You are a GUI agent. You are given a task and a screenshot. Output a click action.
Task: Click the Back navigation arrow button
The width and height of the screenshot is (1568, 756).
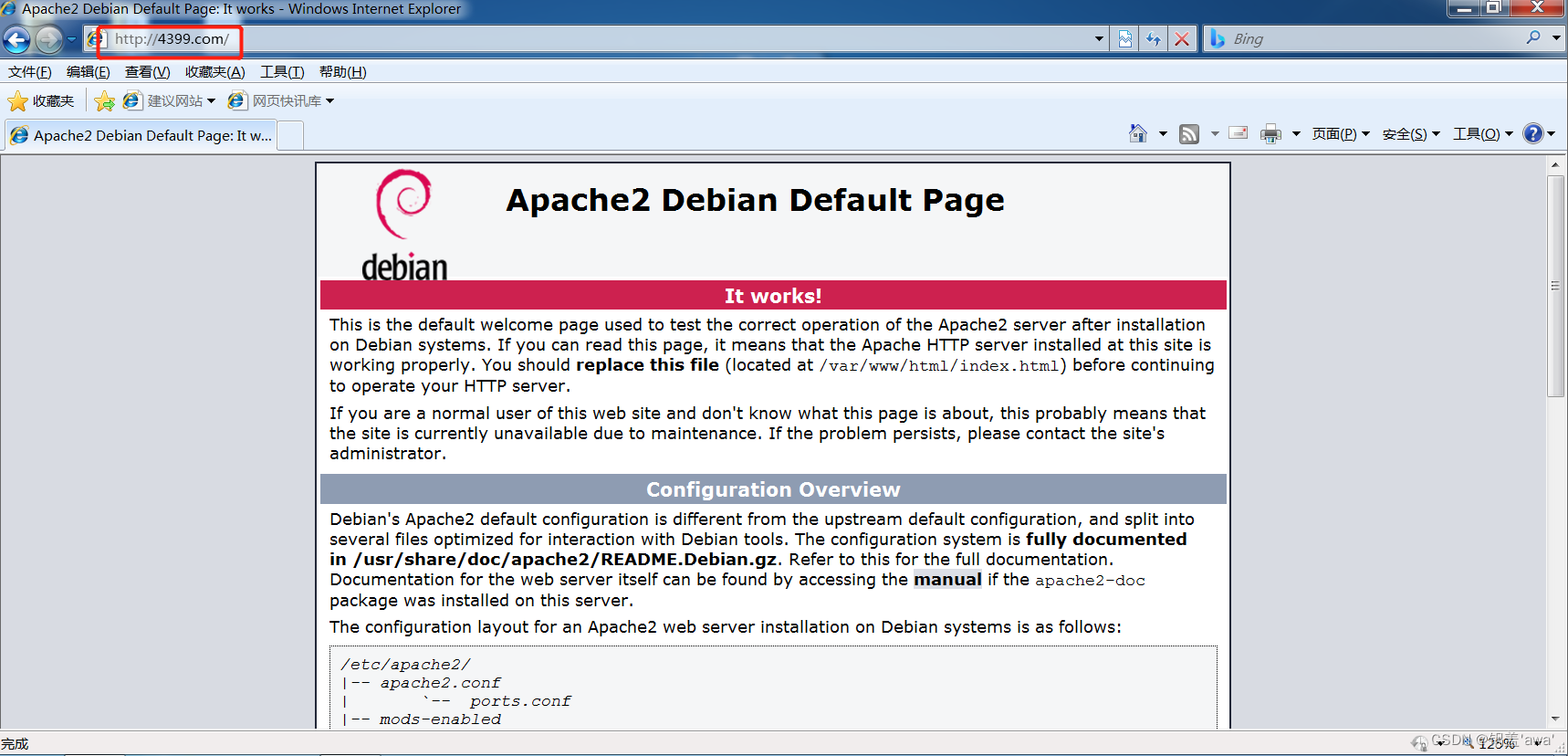click(x=16, y=39)
